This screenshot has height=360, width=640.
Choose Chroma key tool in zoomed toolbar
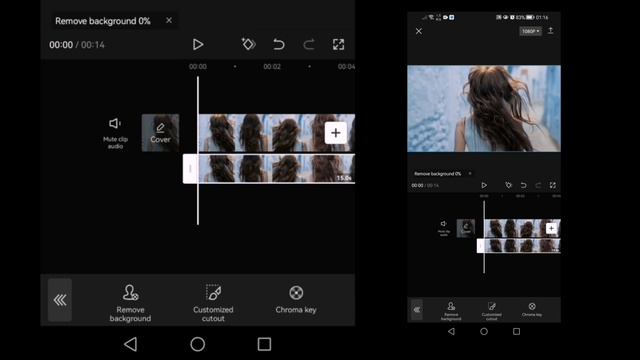pos(296,300)
